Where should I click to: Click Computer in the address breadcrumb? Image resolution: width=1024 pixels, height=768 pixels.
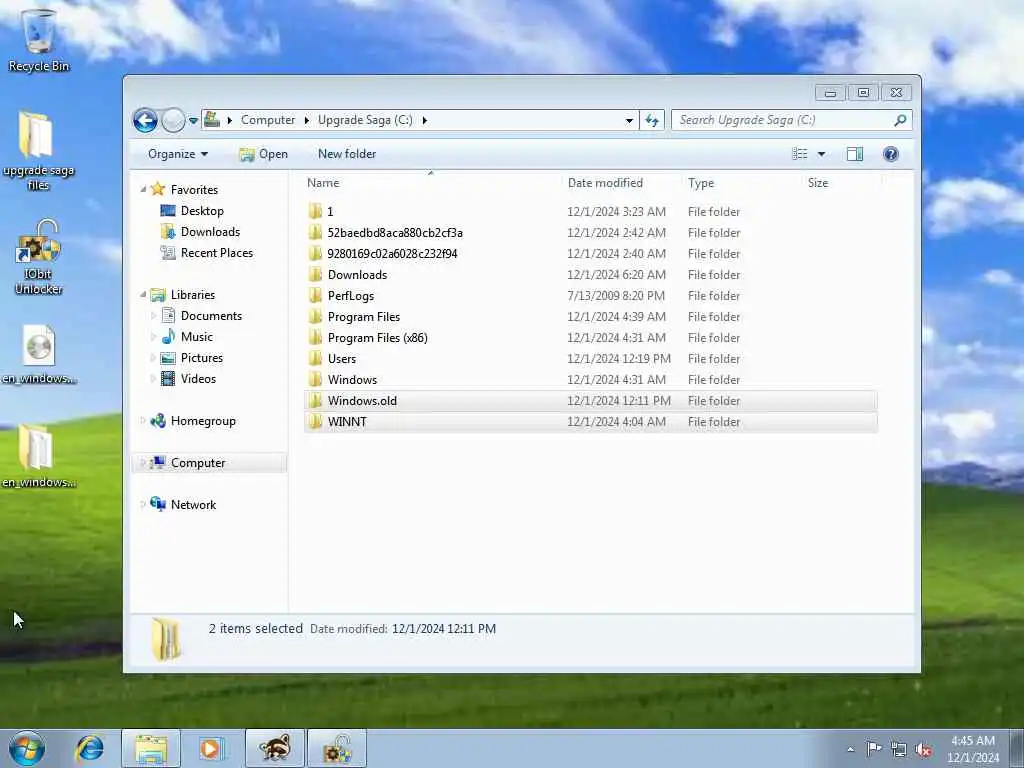(x=268, y=120)
